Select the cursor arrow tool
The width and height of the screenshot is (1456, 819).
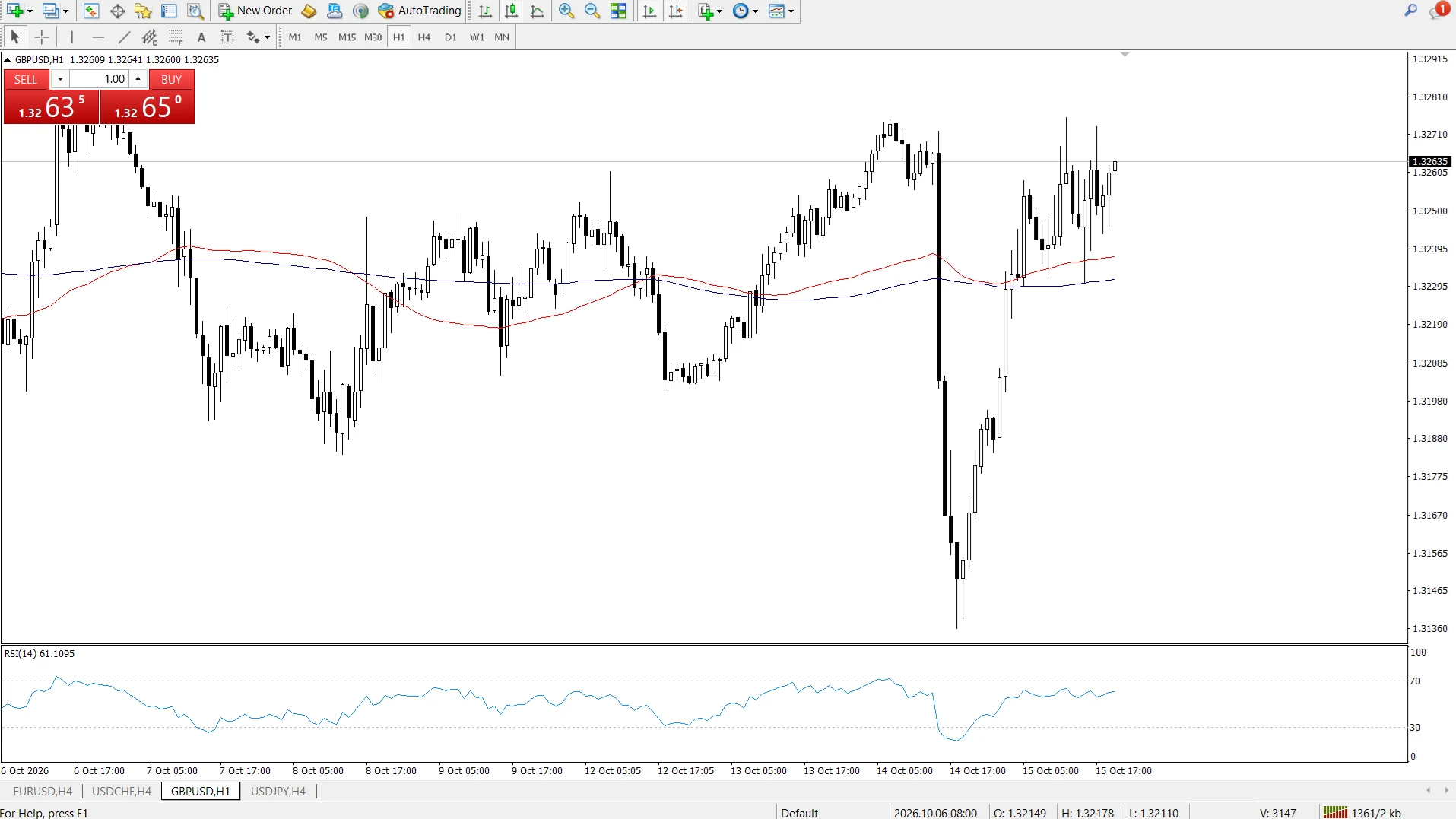15,37
